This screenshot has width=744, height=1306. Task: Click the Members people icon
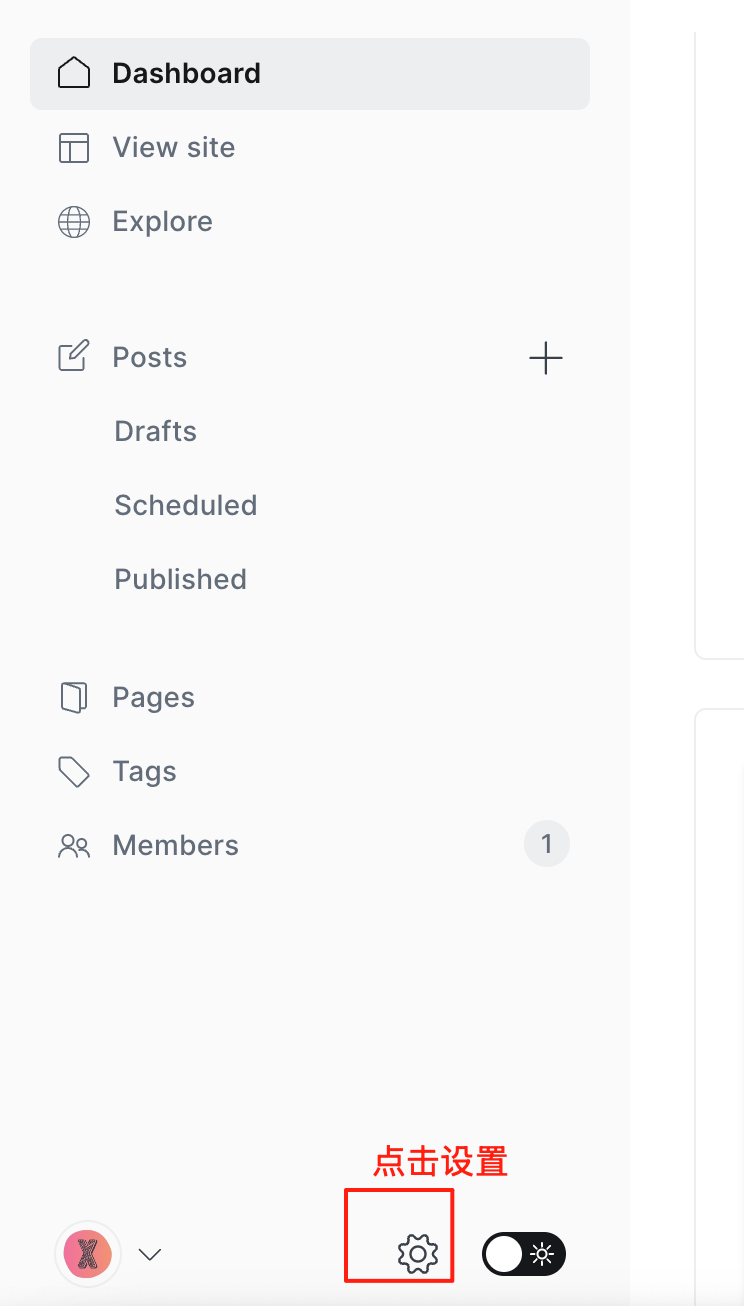click(74, 846)
